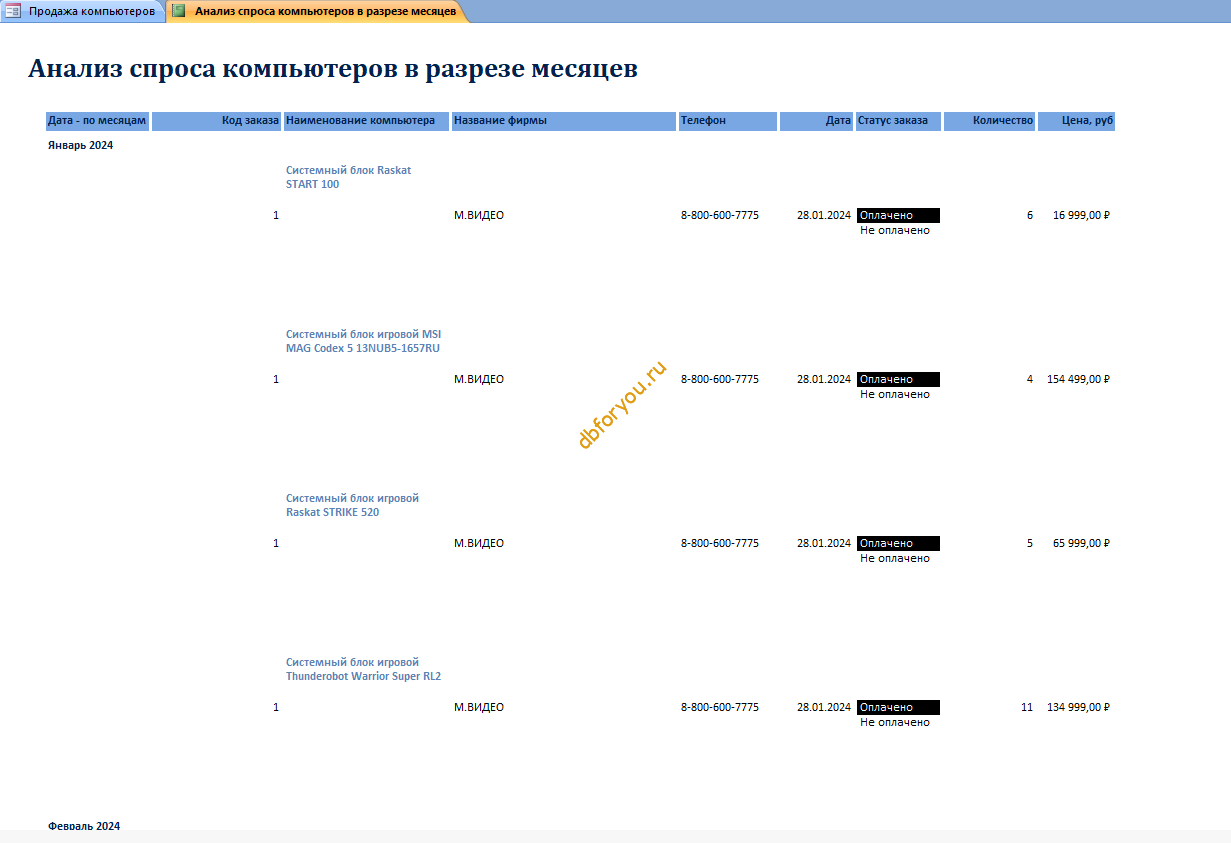Click the Цена, руб column header

coord(1076,121)
